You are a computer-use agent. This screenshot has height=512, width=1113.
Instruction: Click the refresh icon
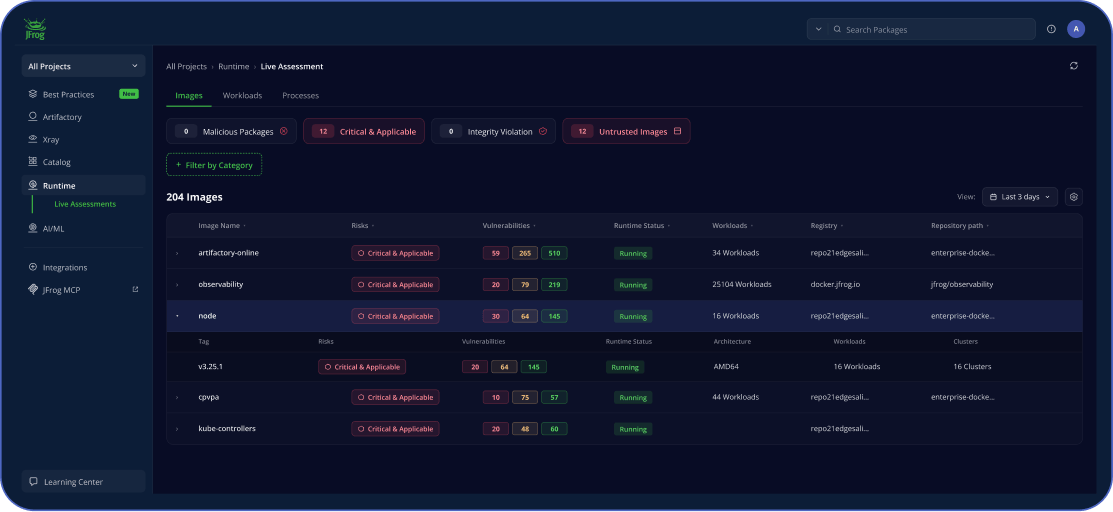(x=1074, y=66)
